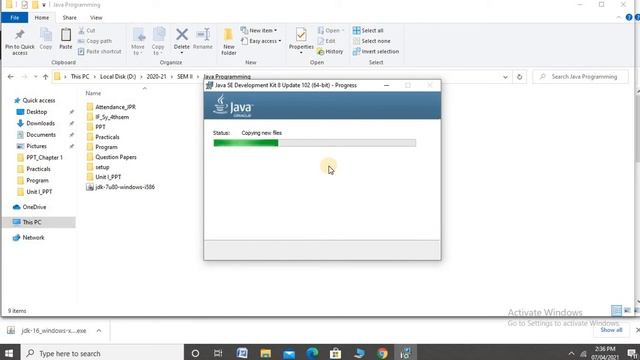Select the Attendance_JPR folder

[x=111, y=107]
